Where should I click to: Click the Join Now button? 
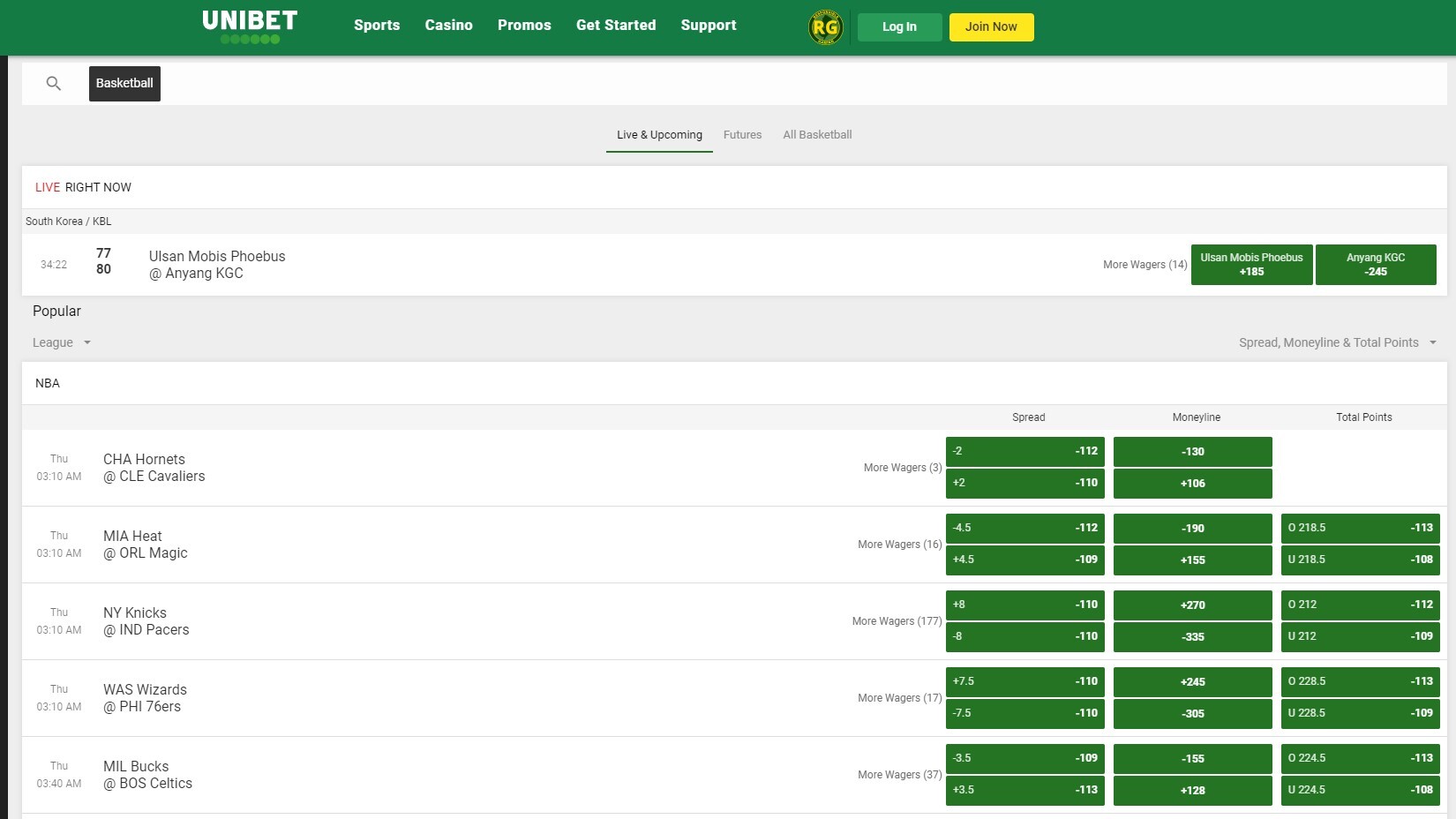click(991, 26)
